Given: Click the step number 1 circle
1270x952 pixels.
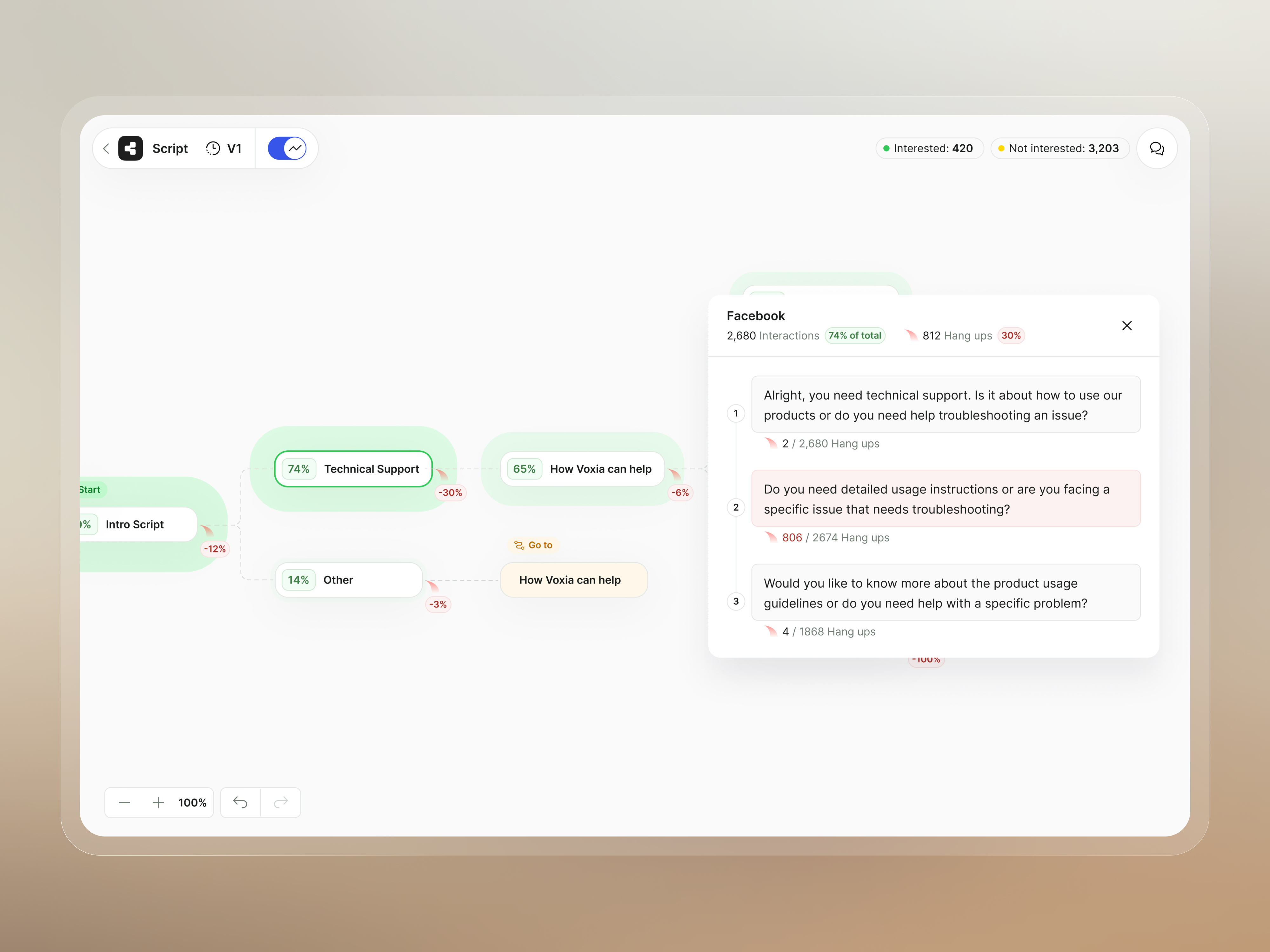Looking at the screenshot, I should (x=735, y=413).
